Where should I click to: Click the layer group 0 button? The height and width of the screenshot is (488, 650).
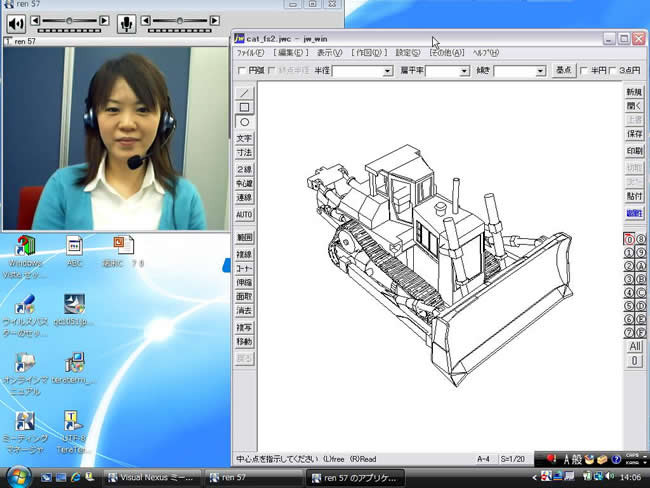tap(635, 361)
